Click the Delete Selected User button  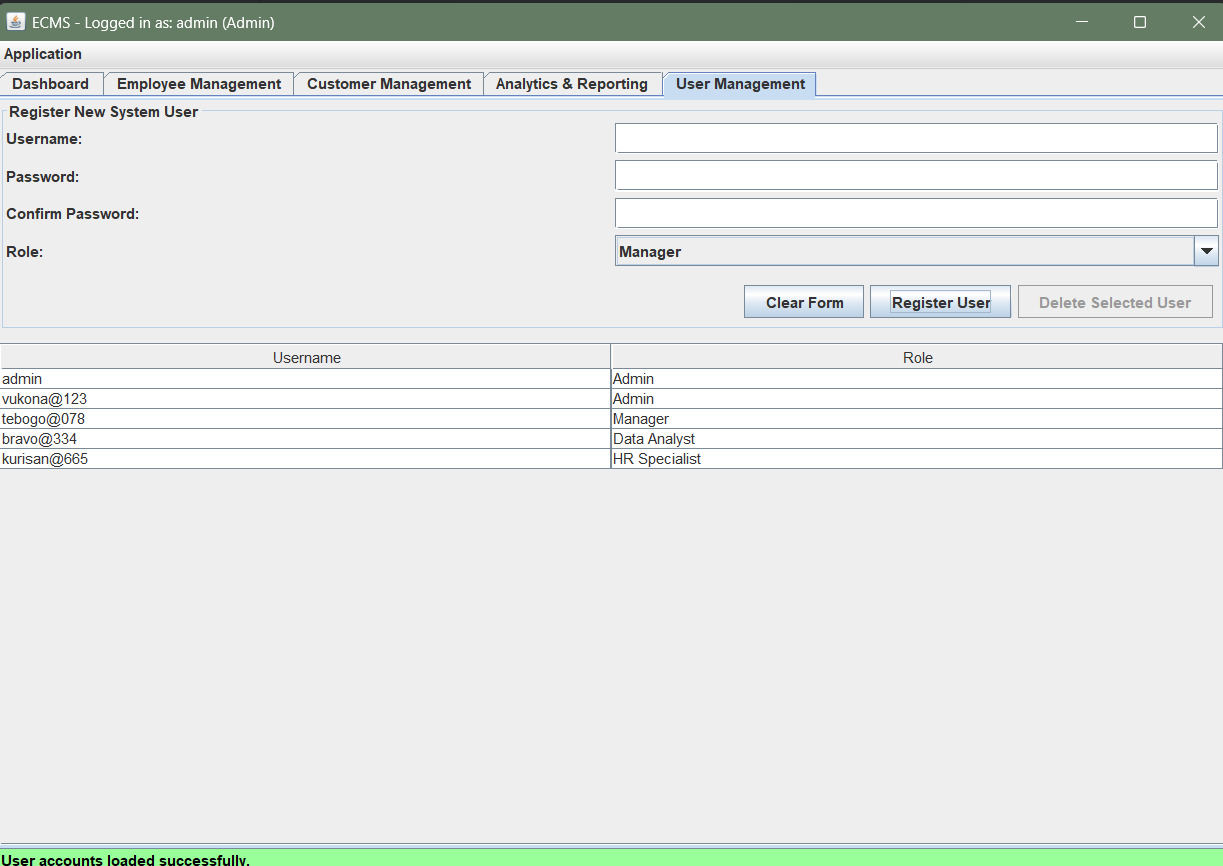pos(1114,301)
